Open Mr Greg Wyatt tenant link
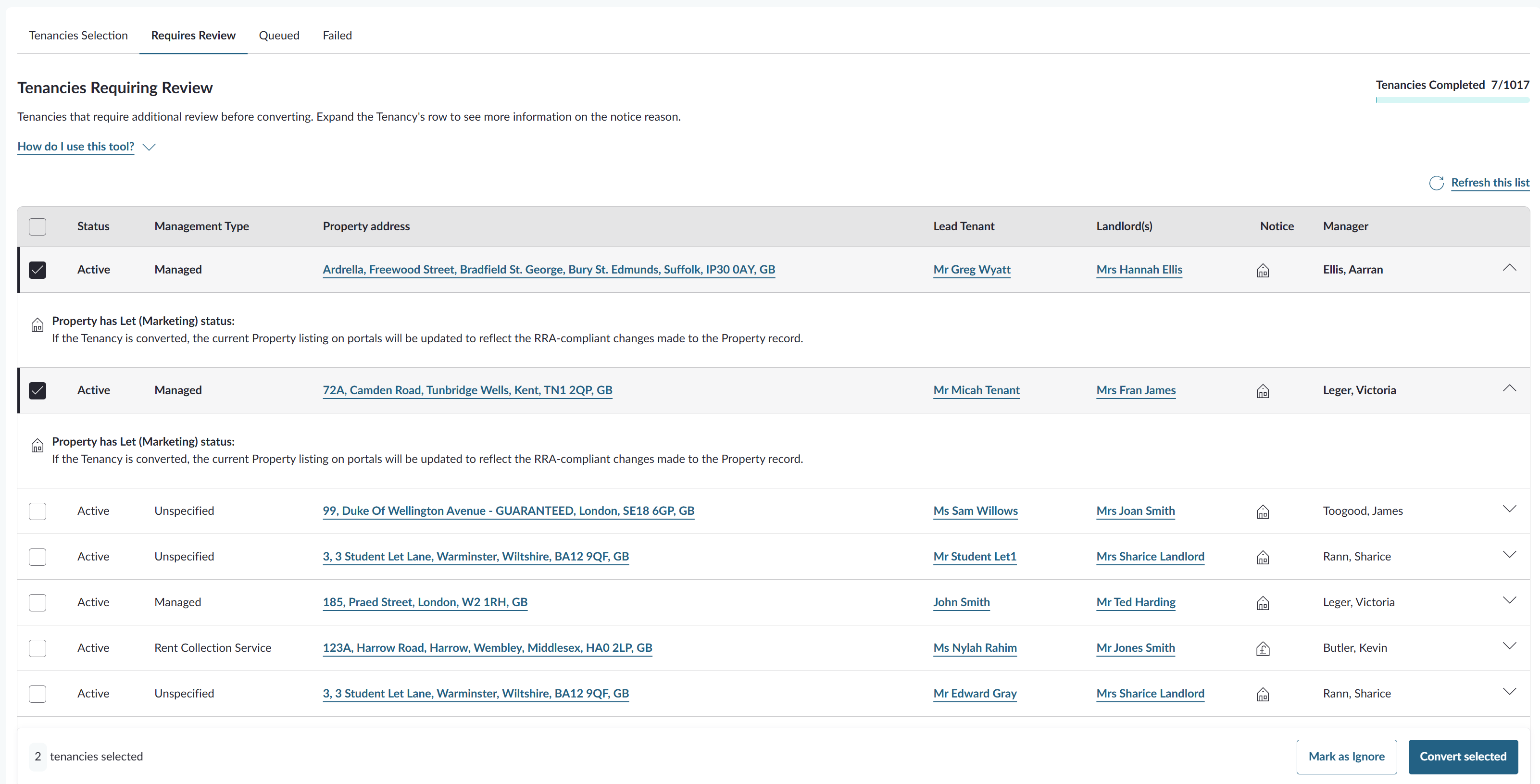Image resolution: width=1540 pixels, height=784 pixels. point(972,270)
